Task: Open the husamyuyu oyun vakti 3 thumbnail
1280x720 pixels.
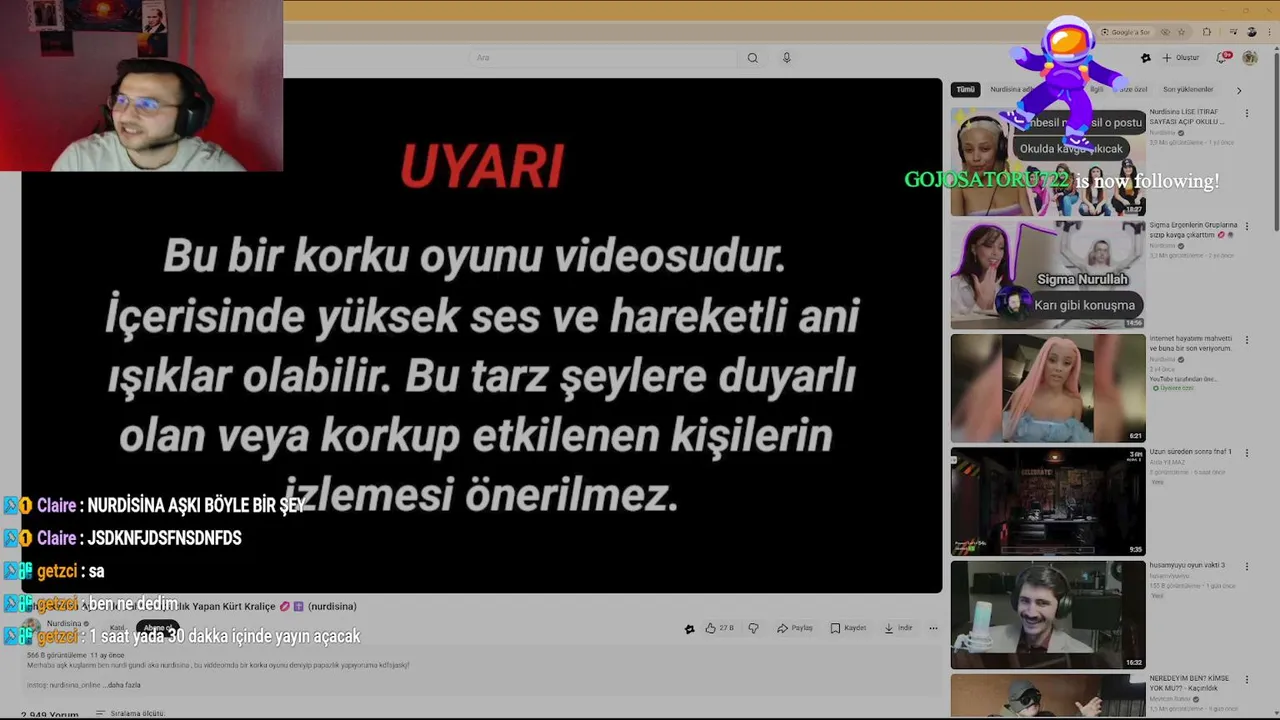Action: click(x=1048, y=614)
